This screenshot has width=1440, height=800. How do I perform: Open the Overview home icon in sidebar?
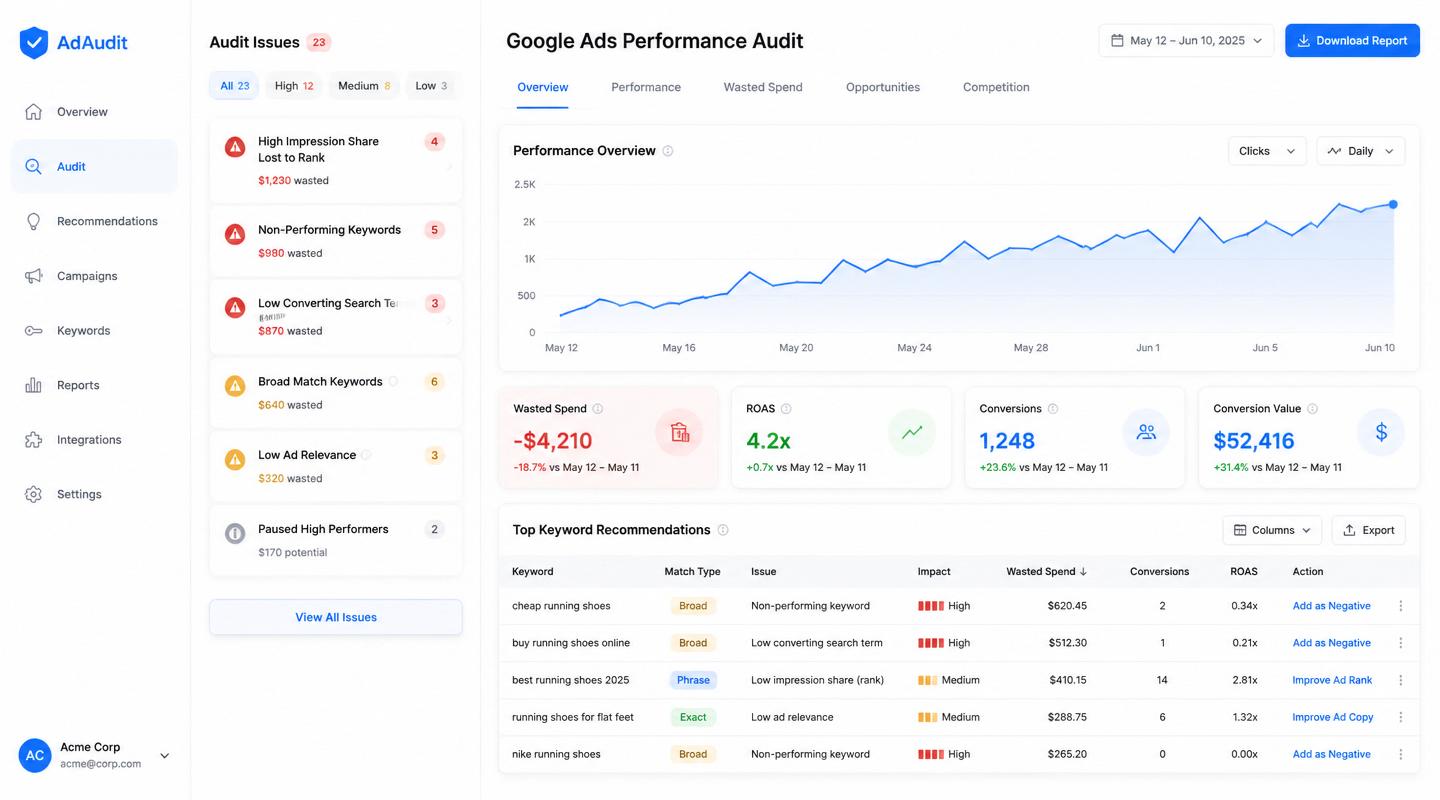pyautogui.click(x=33, y=112)
